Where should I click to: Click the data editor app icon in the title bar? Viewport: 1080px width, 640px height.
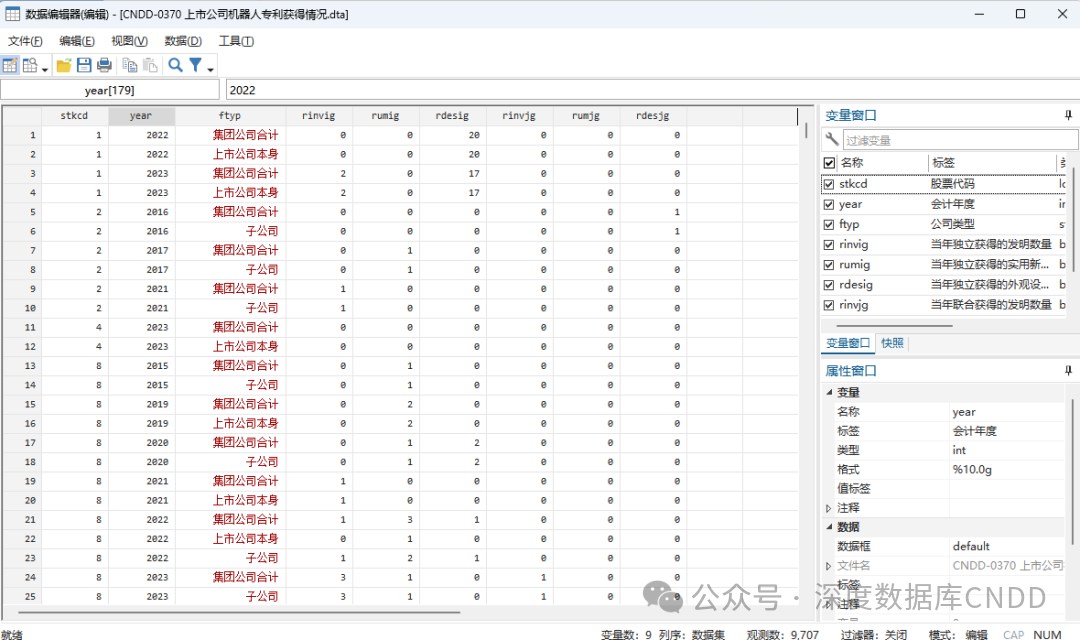(x=12, y=14)
